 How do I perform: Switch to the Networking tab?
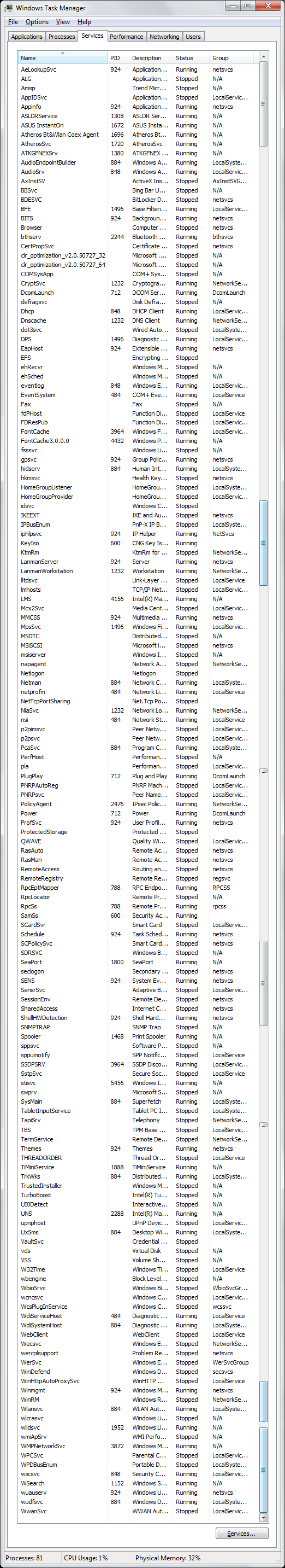[x=164, y=37]
